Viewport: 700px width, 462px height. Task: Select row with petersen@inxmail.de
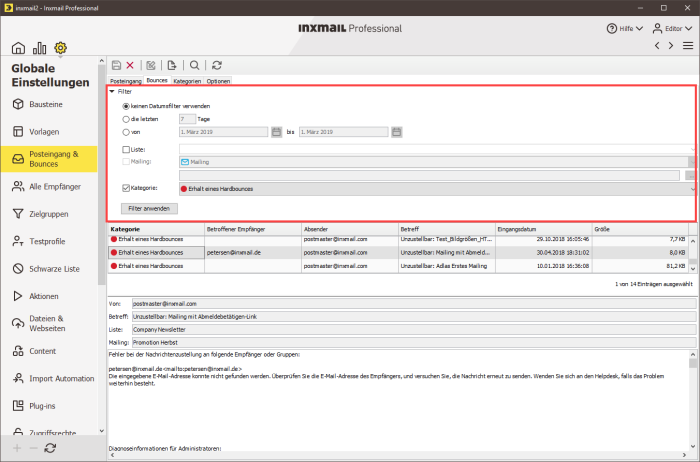pos(398,253)
